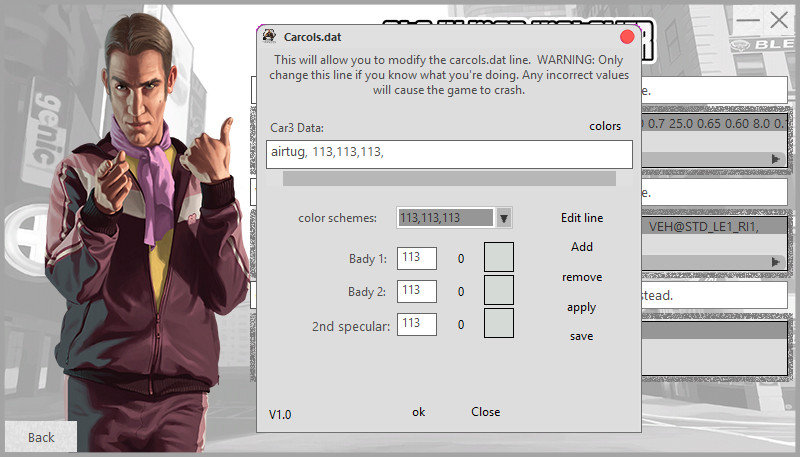Image resolution: width=800 pixels, height=457 pixels.
Task: Confirm the dialog with ok
Action: [x=419, y=412]
